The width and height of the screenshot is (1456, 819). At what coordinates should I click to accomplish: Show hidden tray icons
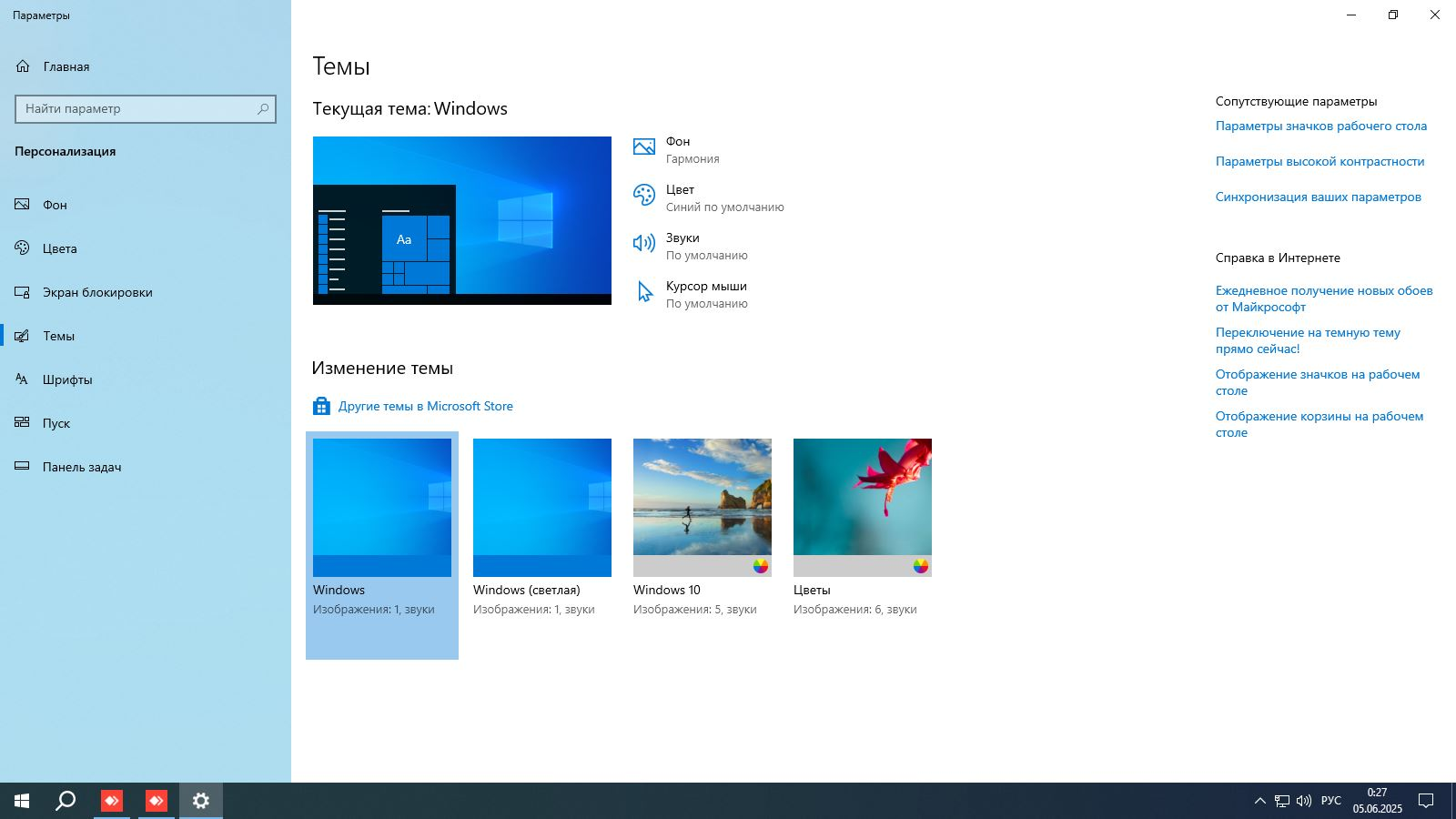(1260, 801)
